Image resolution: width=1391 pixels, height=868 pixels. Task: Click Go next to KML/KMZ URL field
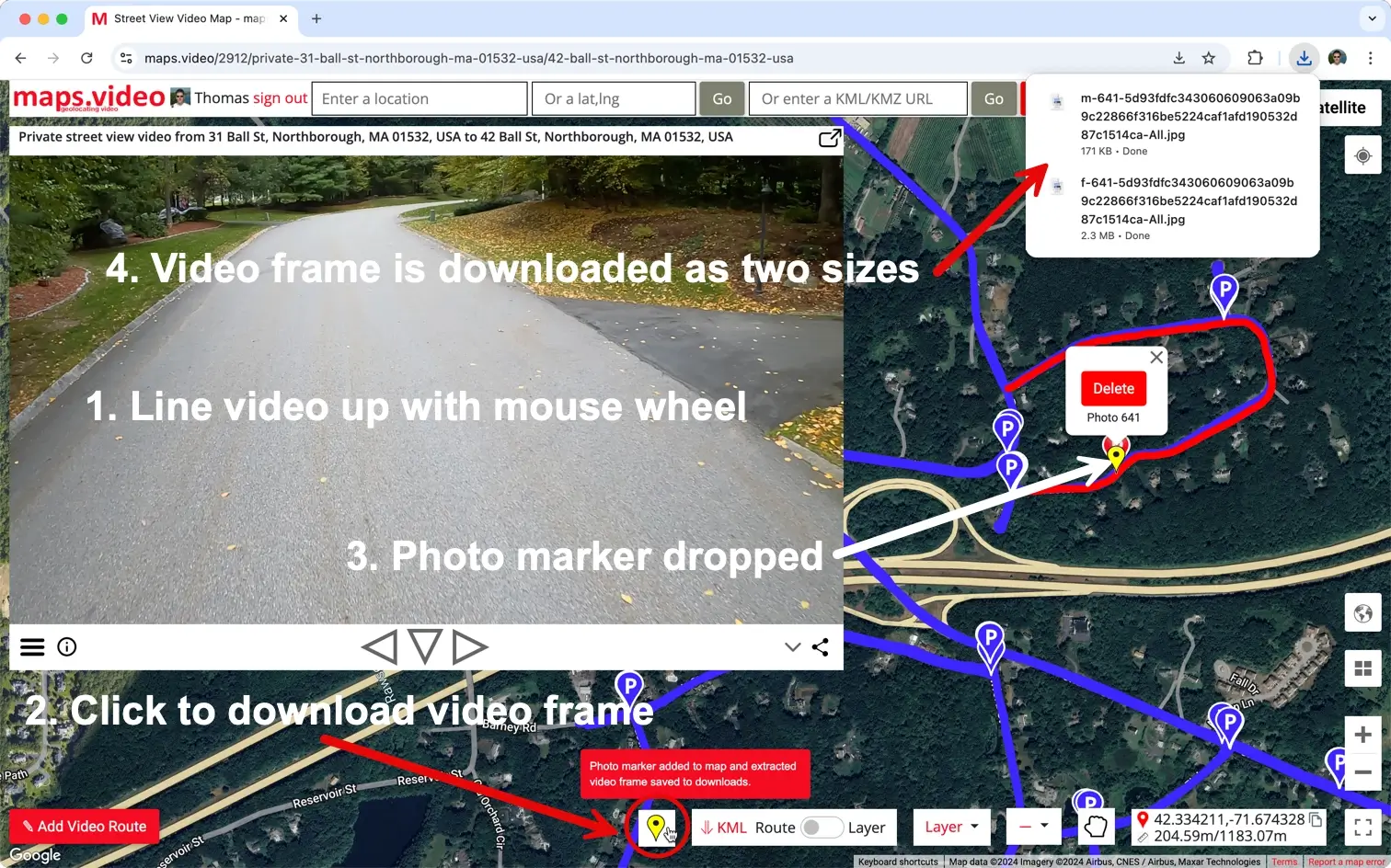(x=994, y=98)
